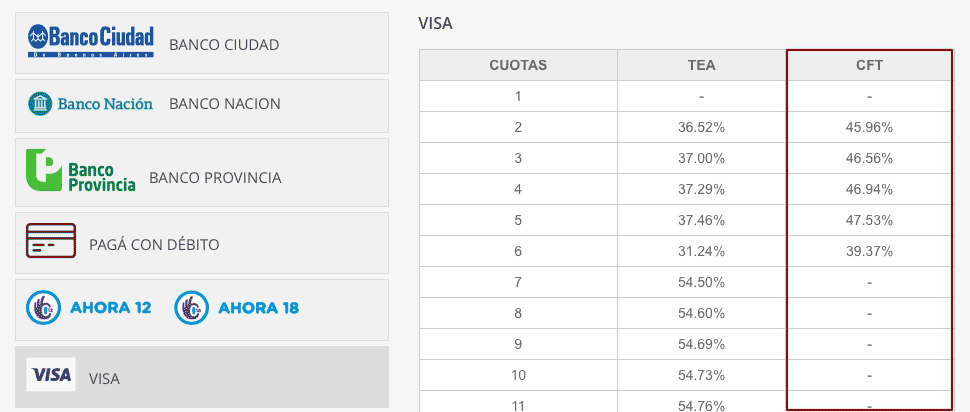Click the 54.50% TEA cell
This screenshot has width=970, height=412.
click(702, 282)
